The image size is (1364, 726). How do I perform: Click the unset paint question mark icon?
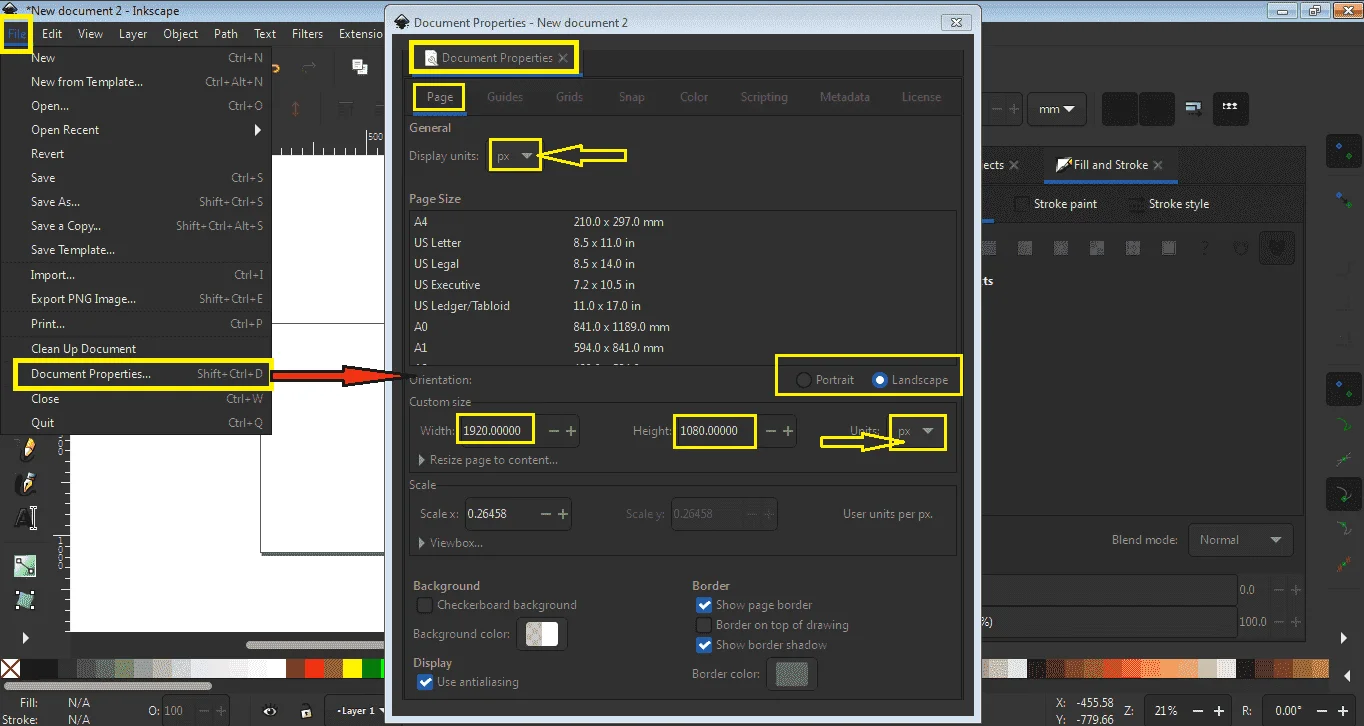1204,248
